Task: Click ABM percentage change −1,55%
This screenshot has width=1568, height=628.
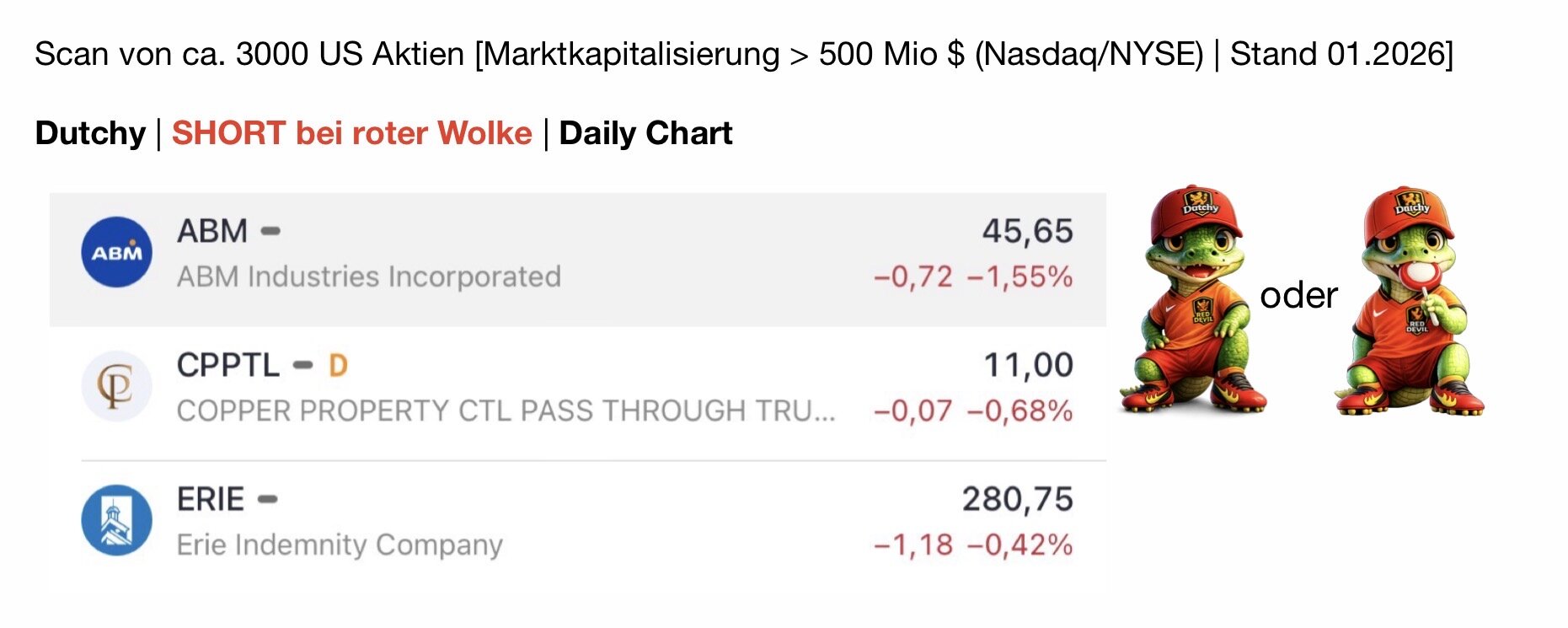Action: (x=1019, y=276)
